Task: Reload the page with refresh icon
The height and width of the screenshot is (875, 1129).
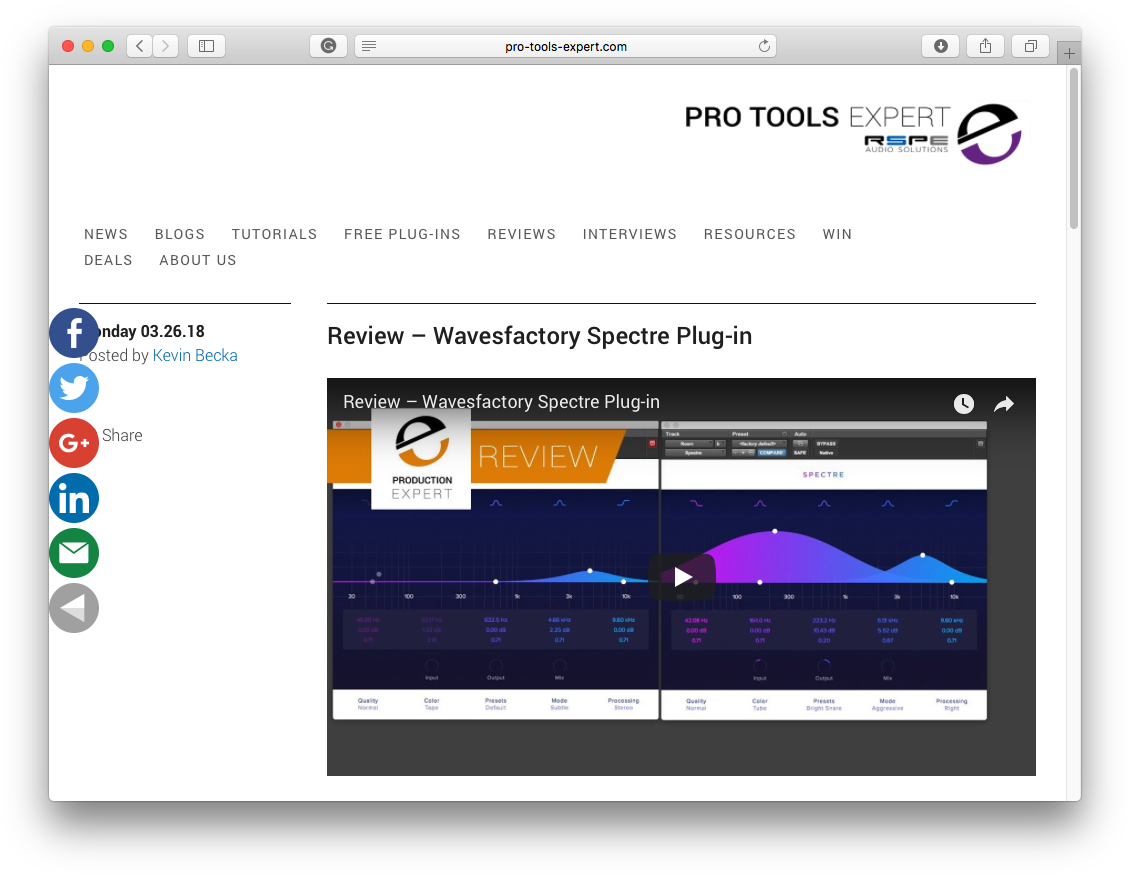Action: coord(764,46)
